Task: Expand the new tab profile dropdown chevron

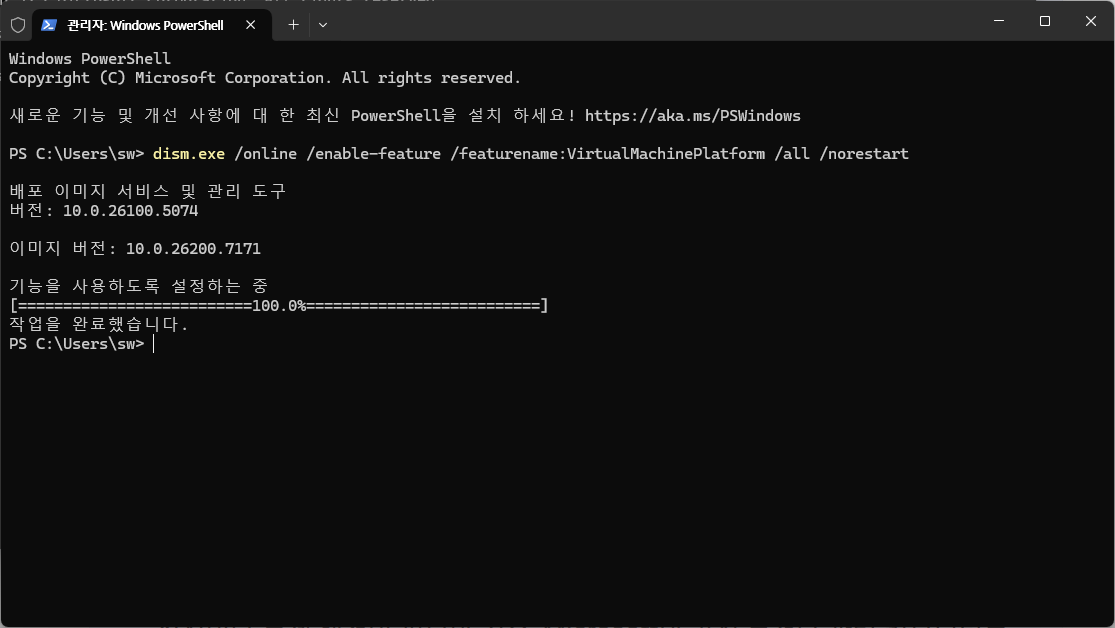Action: [x=323, y=25]
